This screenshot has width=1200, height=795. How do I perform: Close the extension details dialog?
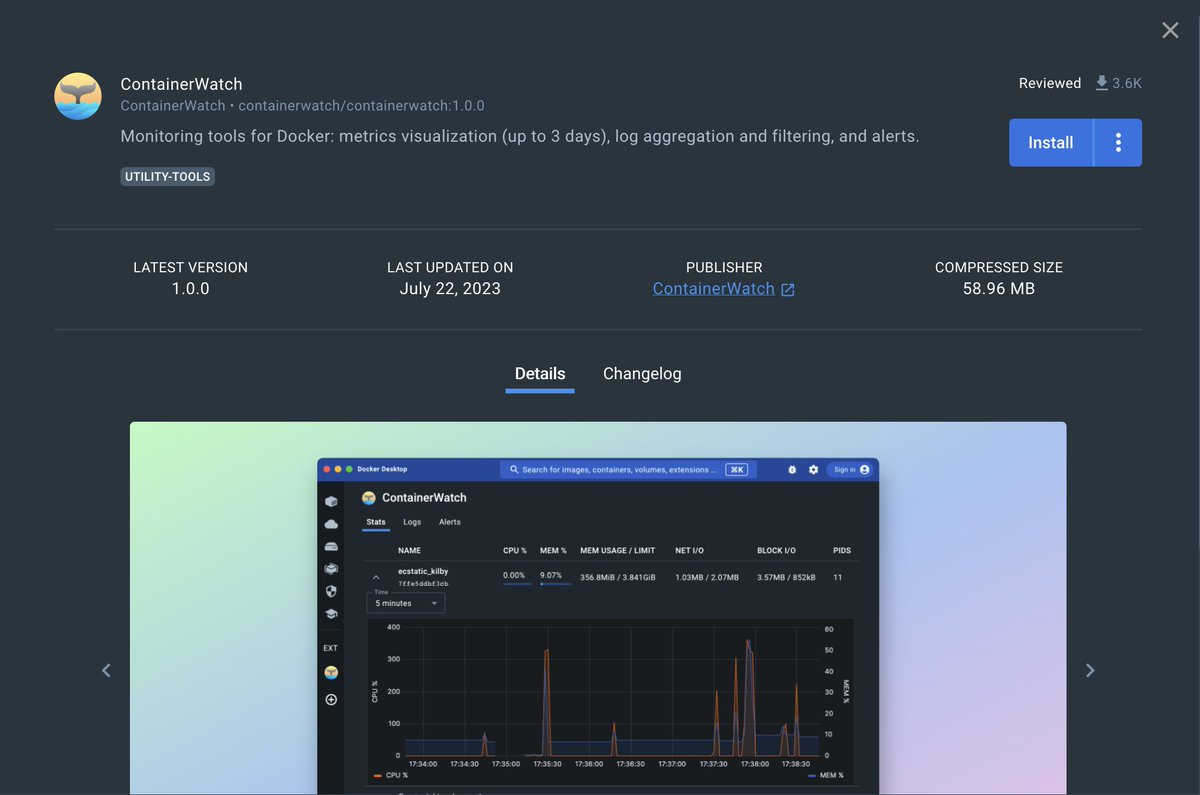click(x=1170, y=30)
